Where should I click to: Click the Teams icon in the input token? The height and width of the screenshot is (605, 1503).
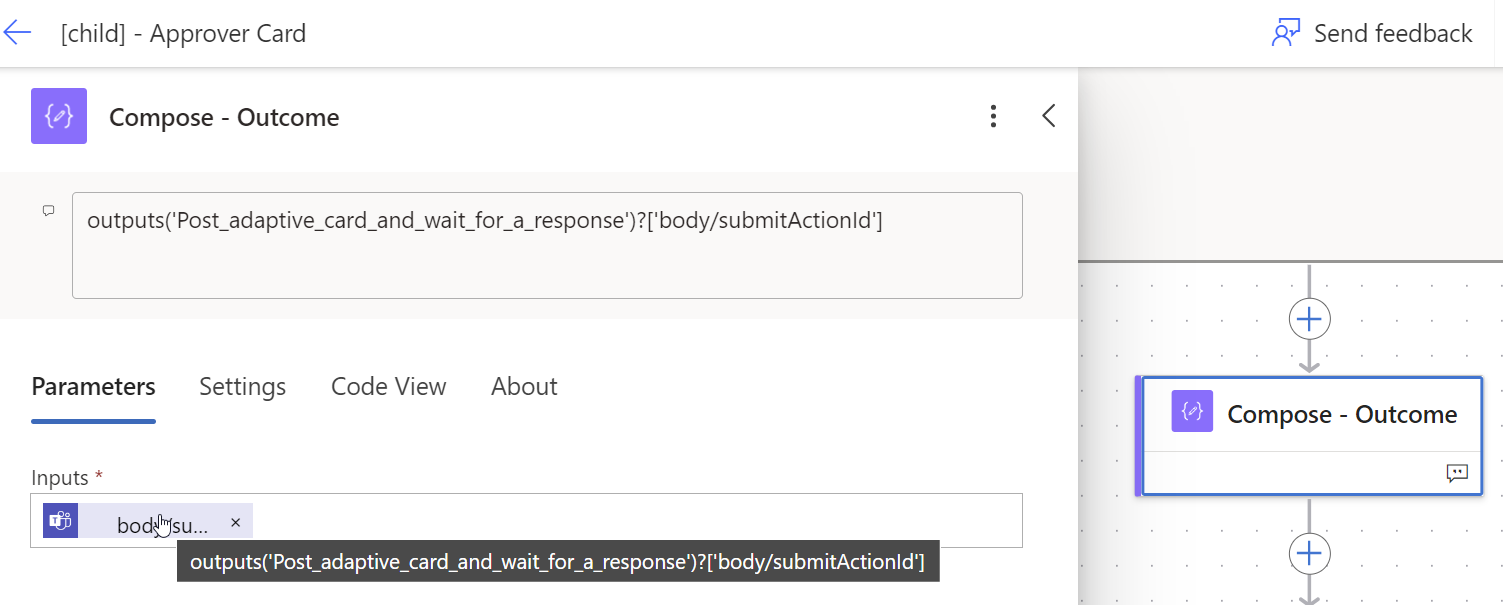pyautogui.click(x=61, y=521)
